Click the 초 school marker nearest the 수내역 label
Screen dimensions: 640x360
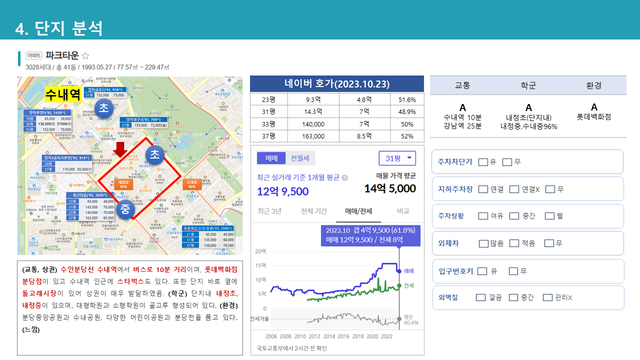104,108
